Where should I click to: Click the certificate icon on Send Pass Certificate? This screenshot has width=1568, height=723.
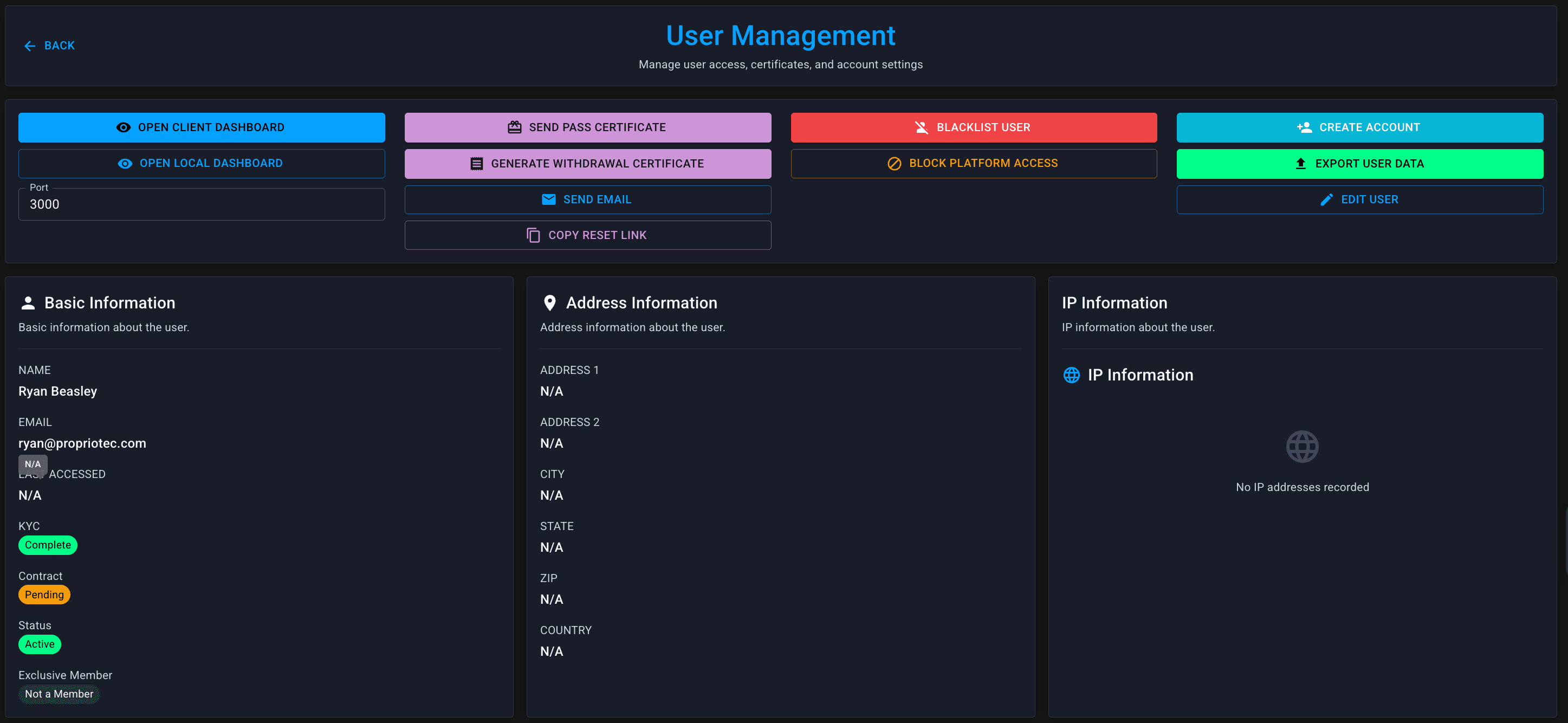pyautogui.click(x=515, y=127)
